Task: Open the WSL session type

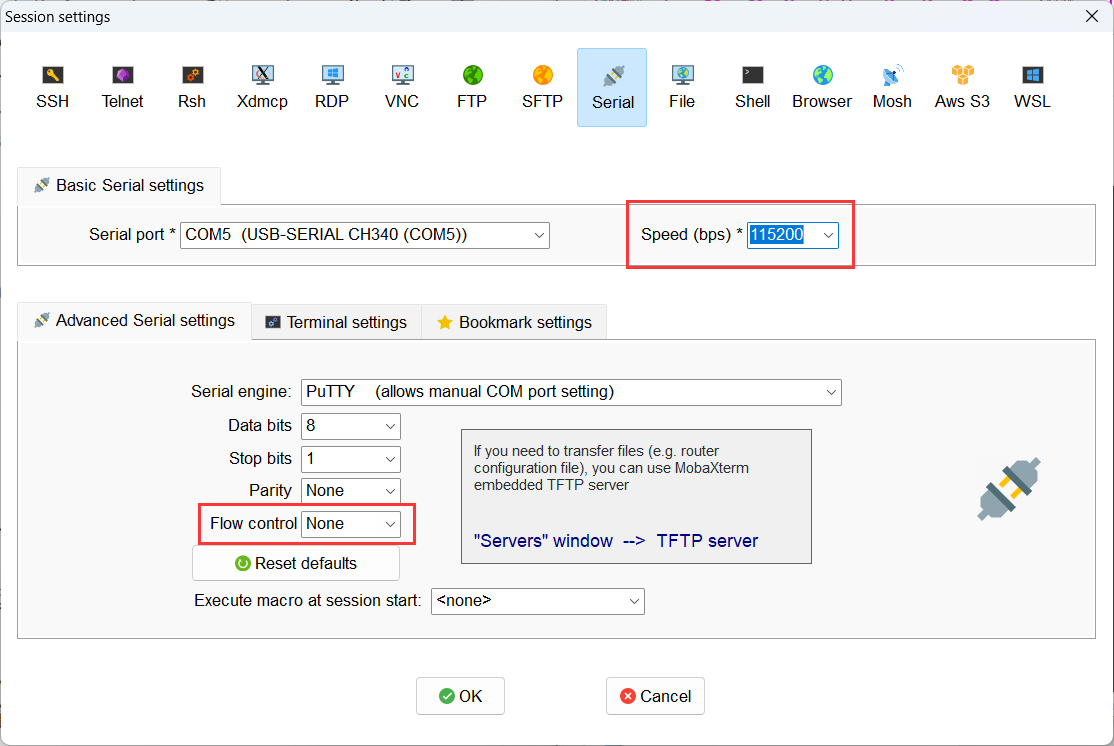Action: tap(1031, 86)
